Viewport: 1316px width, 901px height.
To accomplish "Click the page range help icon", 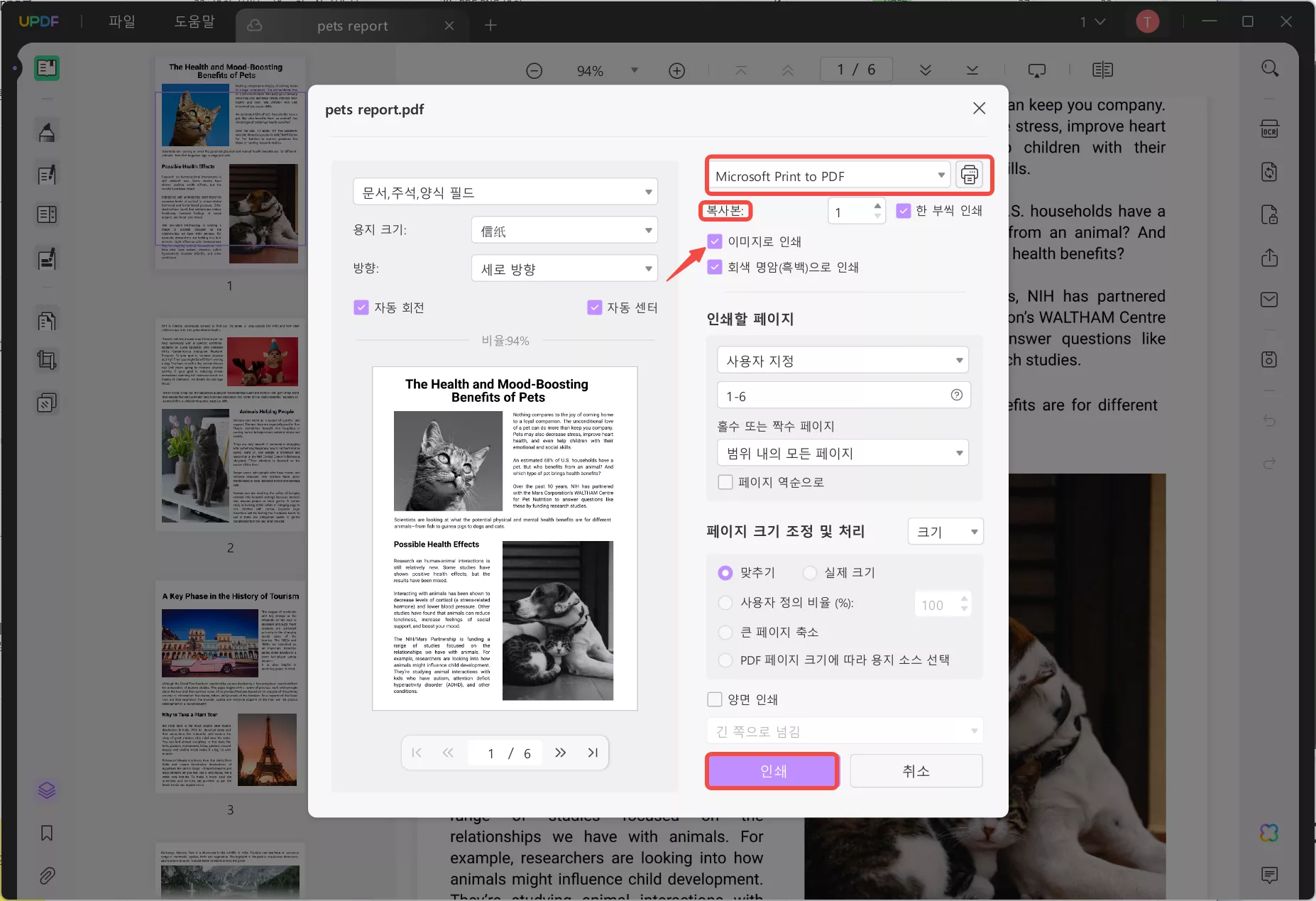I will pyautogui.click(x=957, y=395).
